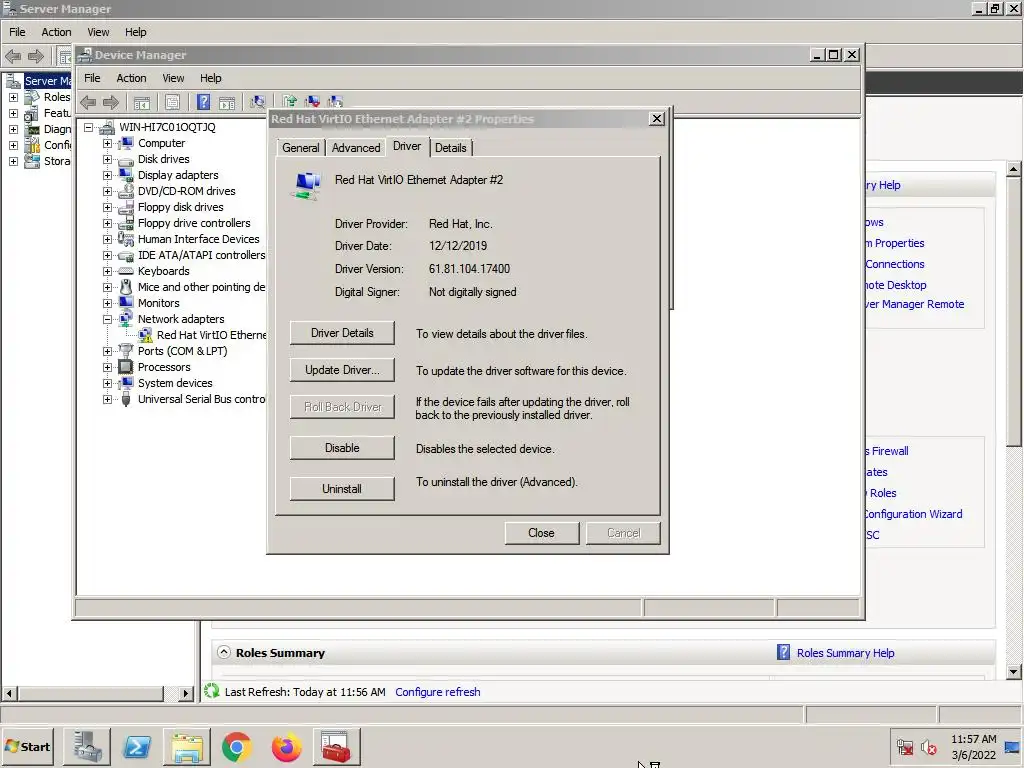The width and height of the screenshot is (1024, 768).
Task: Click the tree pane's horizontal scrollbar right arrow
Action: [x=185, y=693]
